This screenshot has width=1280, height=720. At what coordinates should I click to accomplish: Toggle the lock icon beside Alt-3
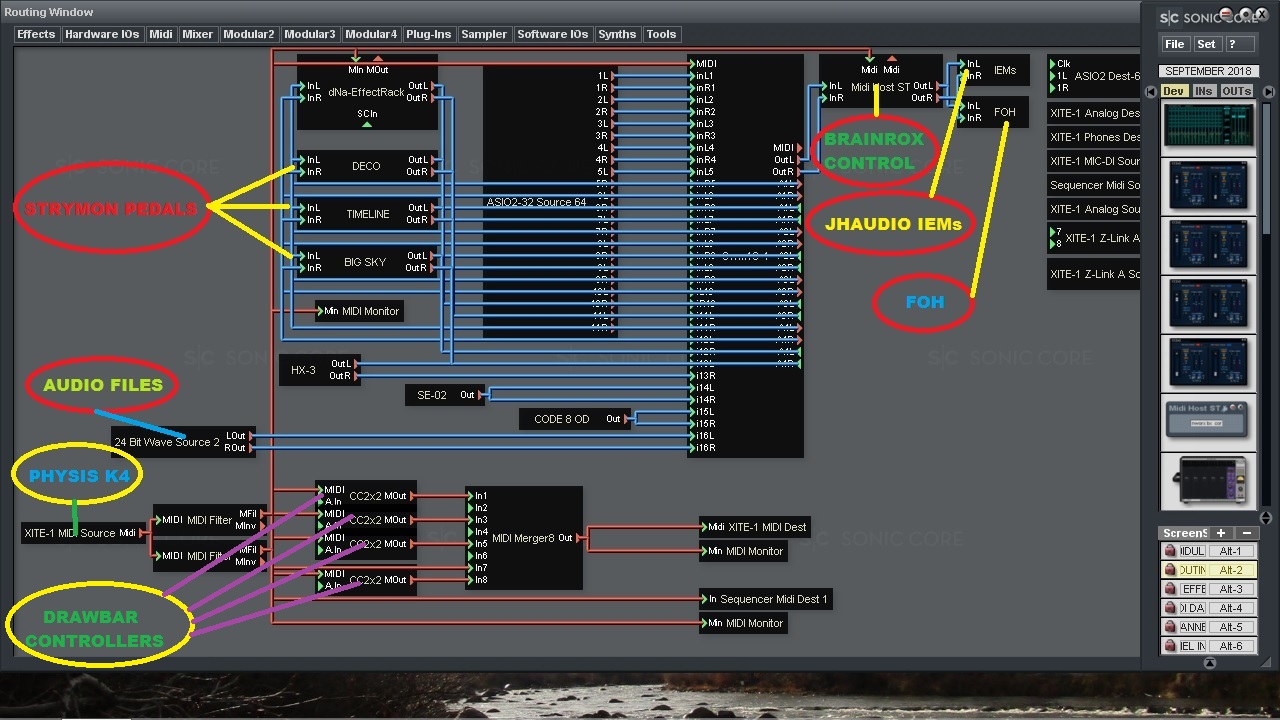click(1170, 589)
